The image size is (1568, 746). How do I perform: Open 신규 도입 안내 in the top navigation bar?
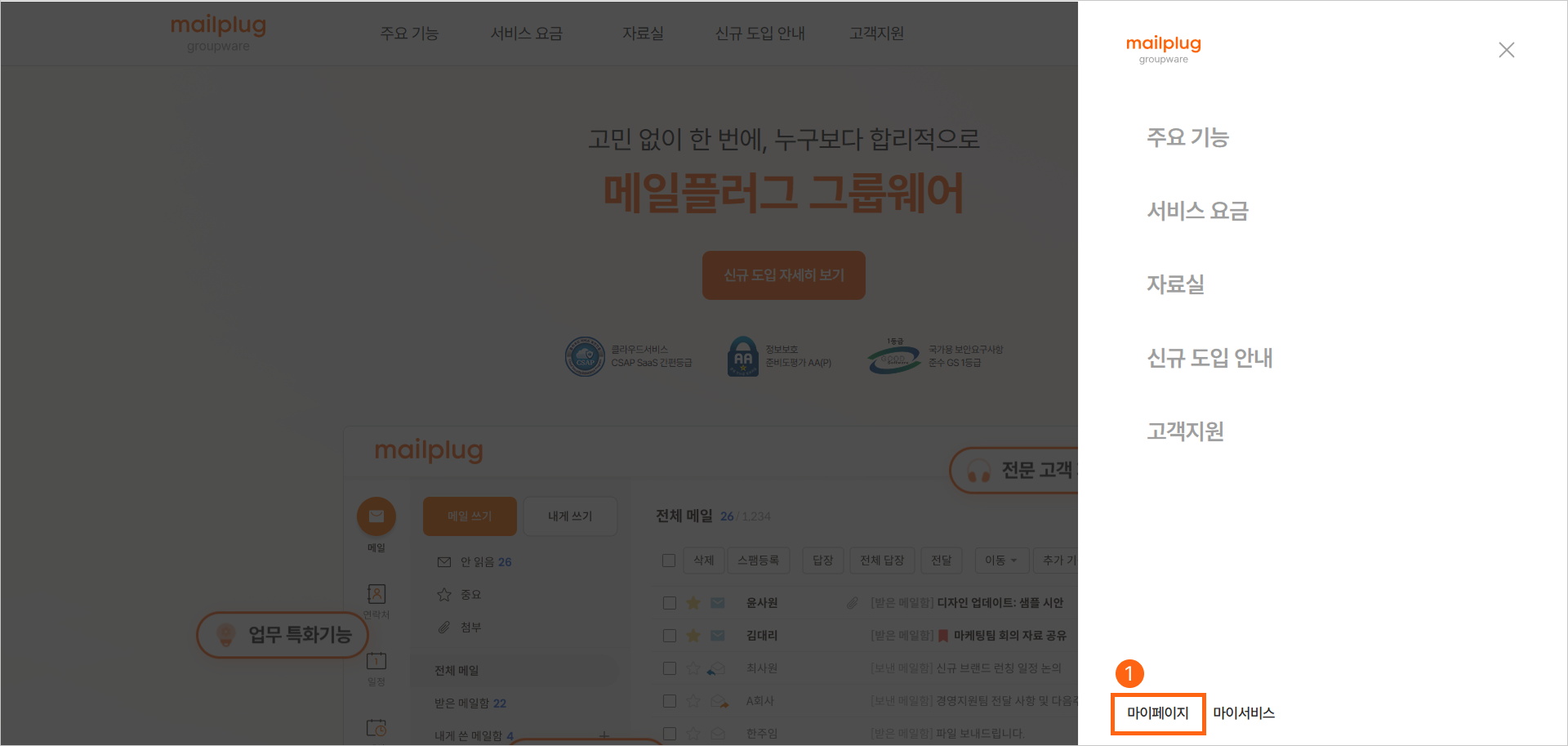tap(759, 34)
